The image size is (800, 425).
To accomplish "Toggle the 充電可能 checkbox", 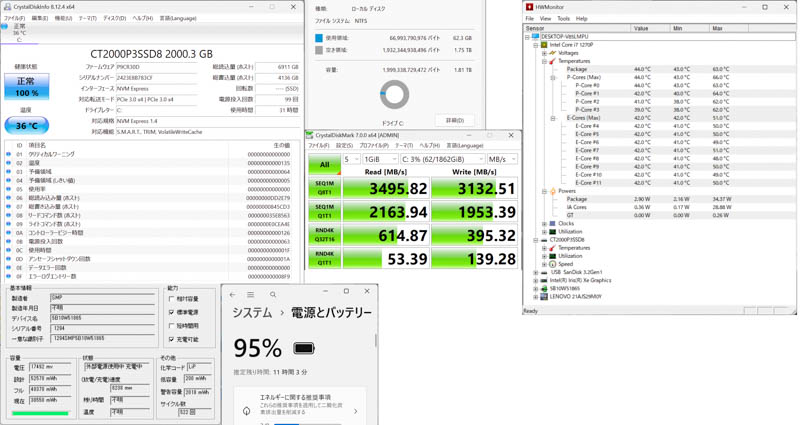I will pyautogui.click(x=172, y=339).
